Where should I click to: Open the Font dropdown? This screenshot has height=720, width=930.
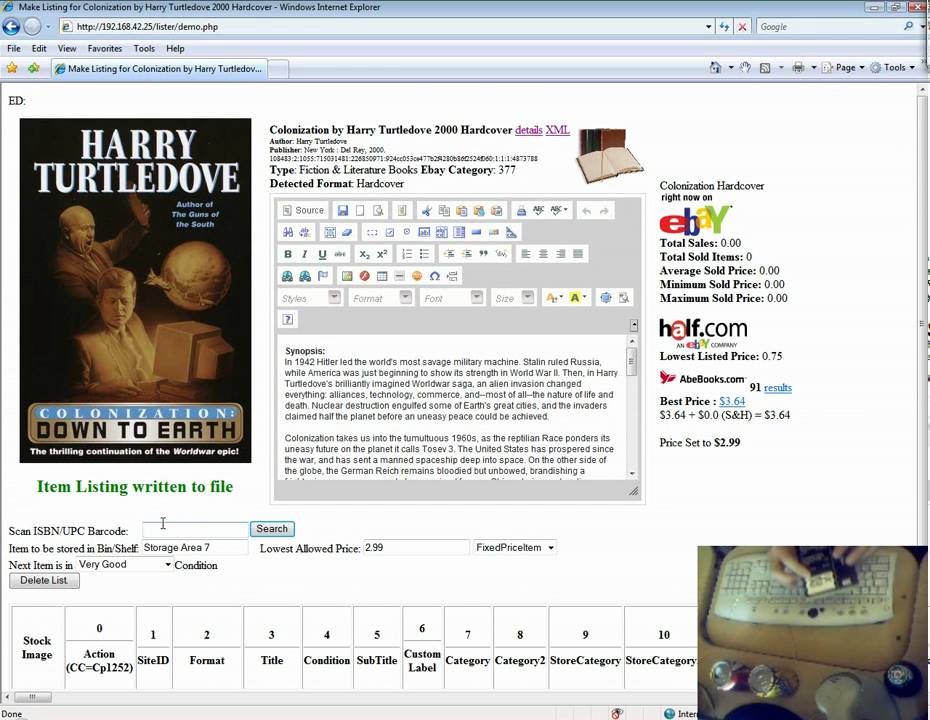coord(452,298)
